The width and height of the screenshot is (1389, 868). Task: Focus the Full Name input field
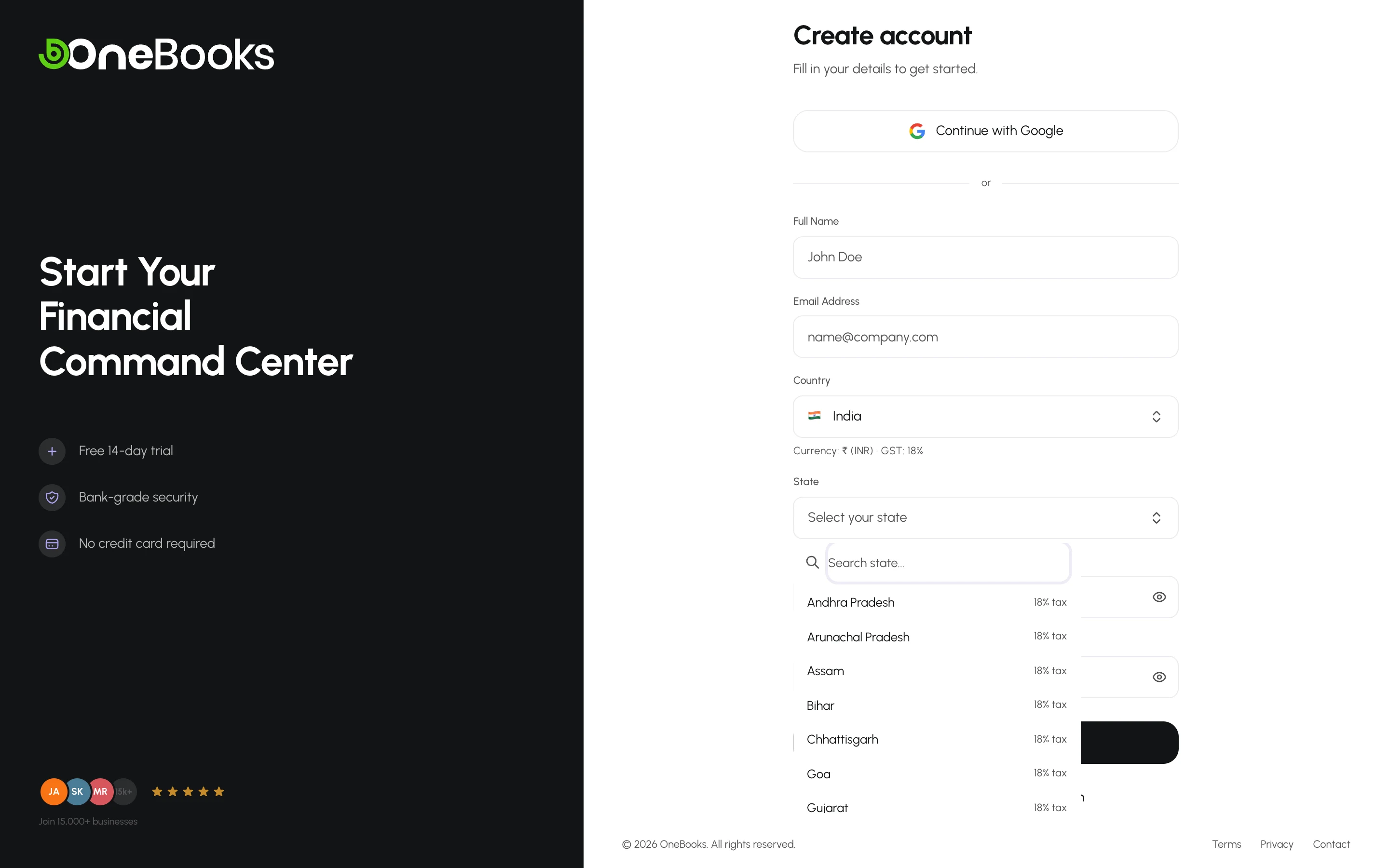click(985, 258)
